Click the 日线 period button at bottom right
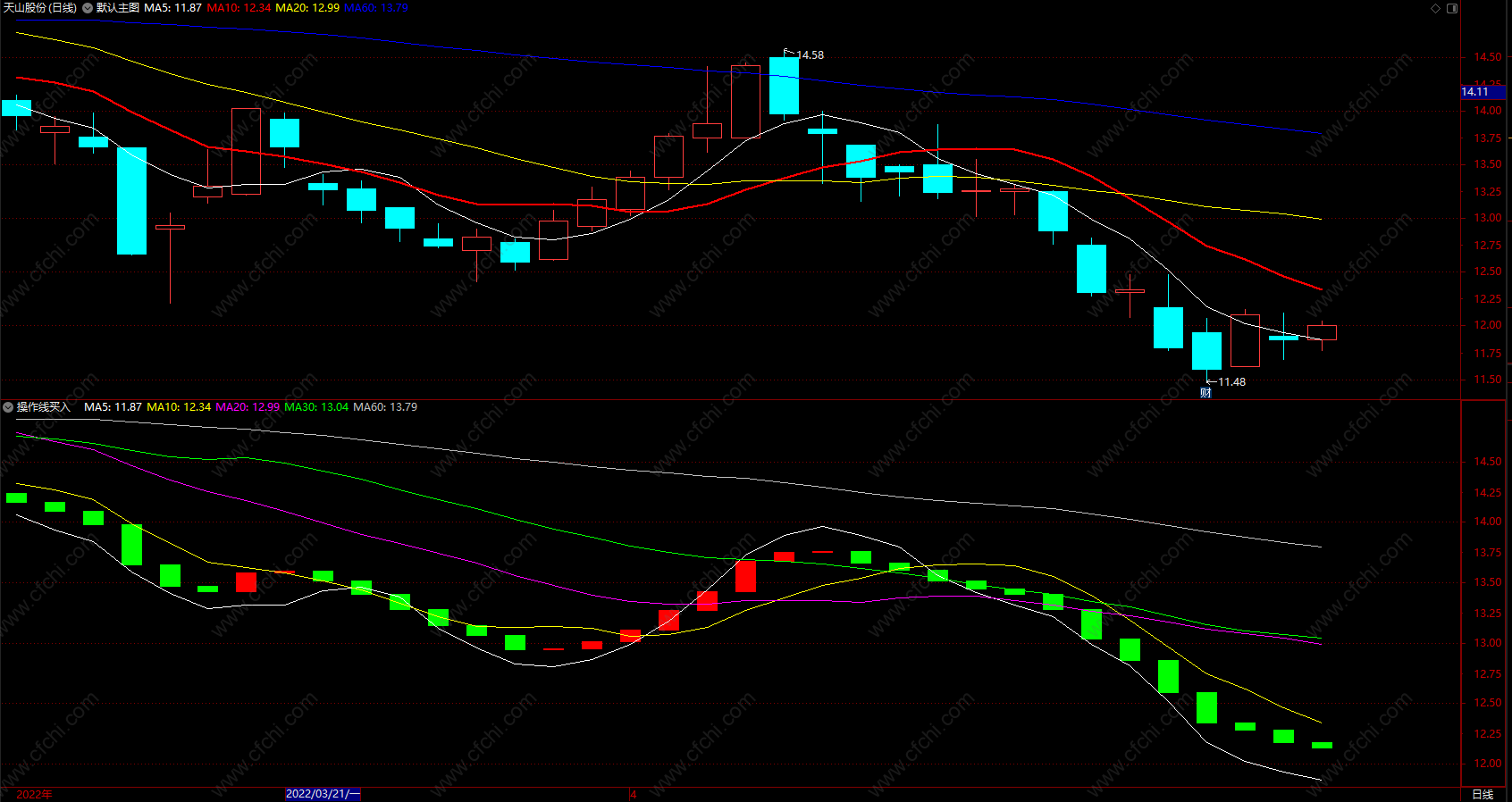The width and height of the screenshot is (1512, 802). [1483, 794]
